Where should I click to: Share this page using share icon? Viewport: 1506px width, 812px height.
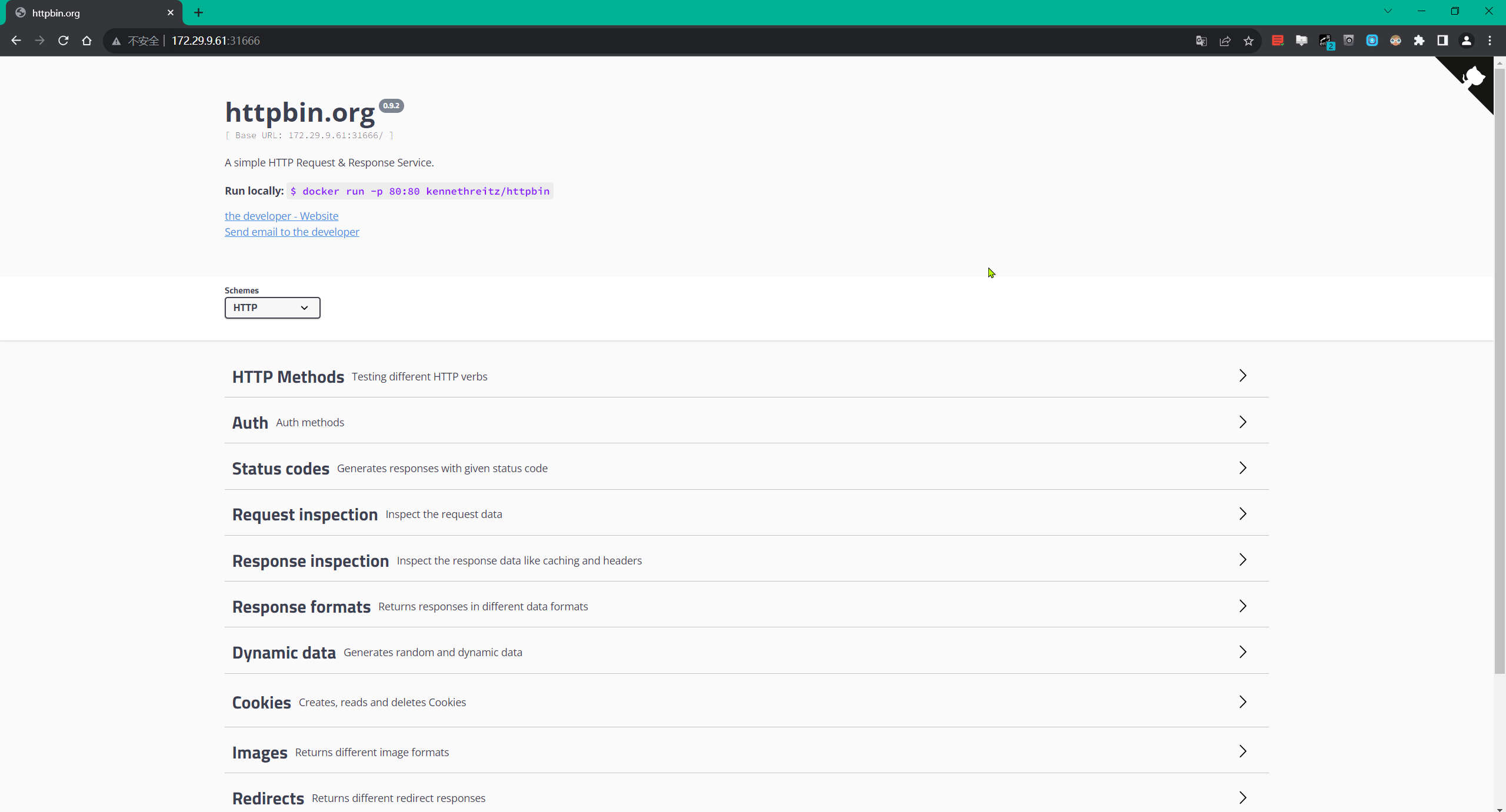point(1225,41)
